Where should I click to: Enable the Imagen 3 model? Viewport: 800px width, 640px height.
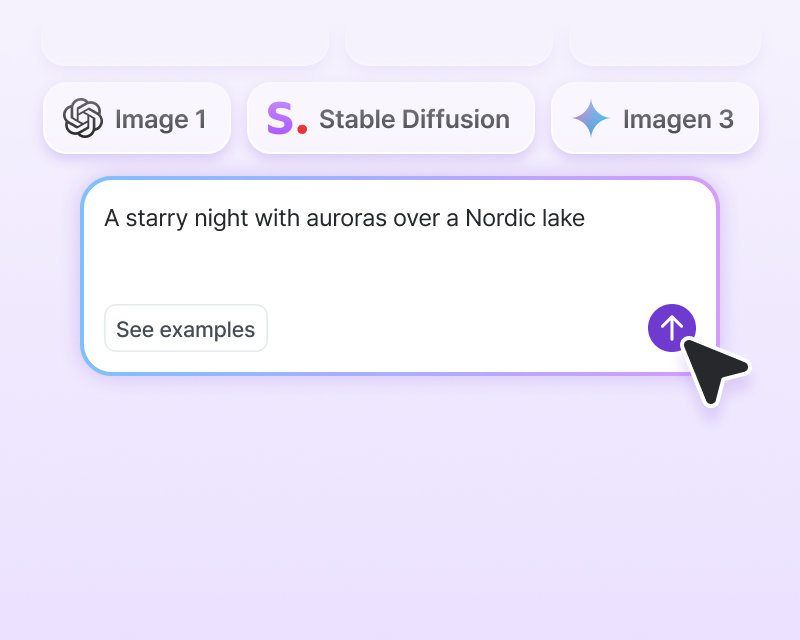[654, 118]
